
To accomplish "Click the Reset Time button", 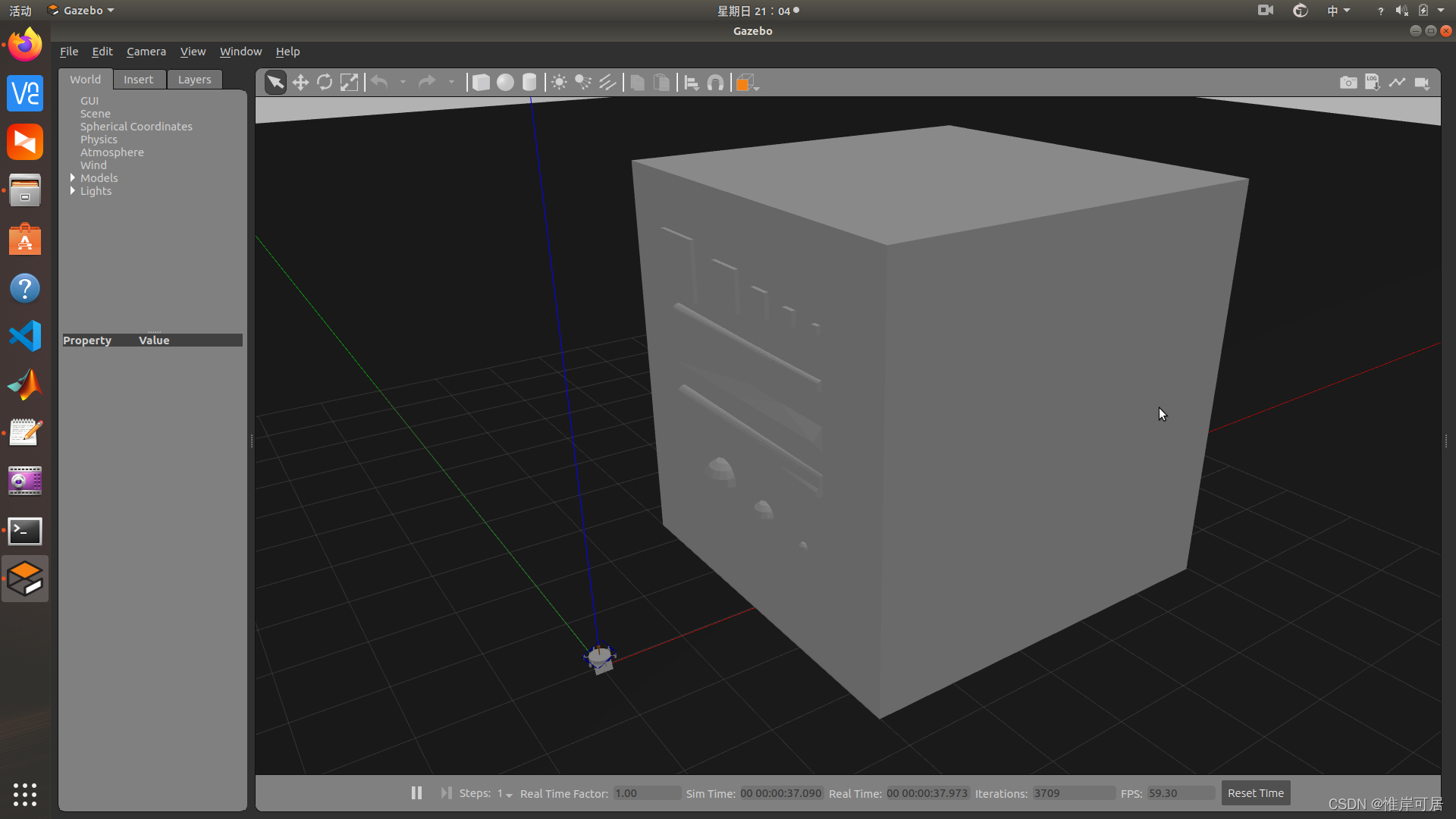I will click(x=1255, y=793).
